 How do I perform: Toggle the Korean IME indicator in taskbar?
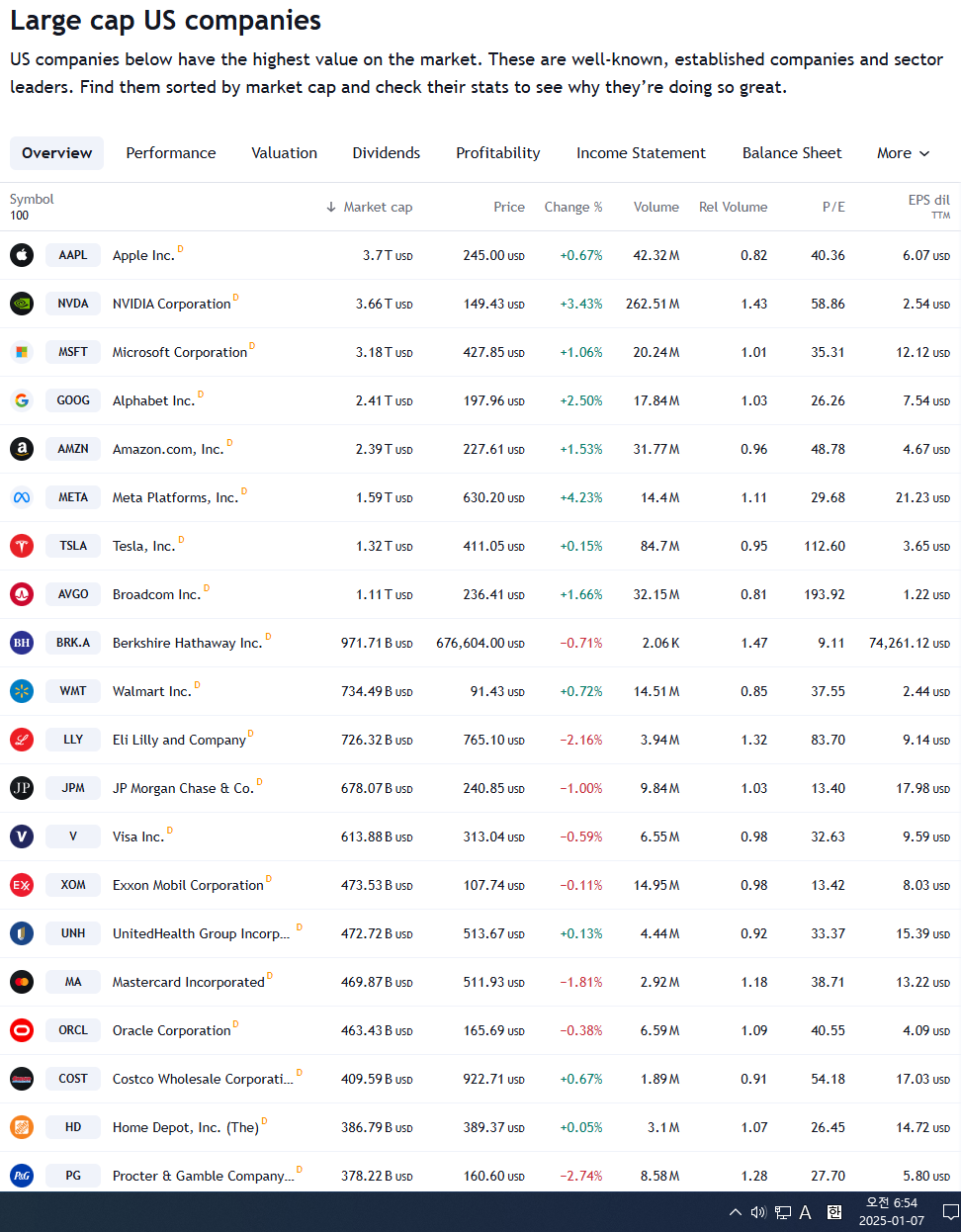point(834,1212)
